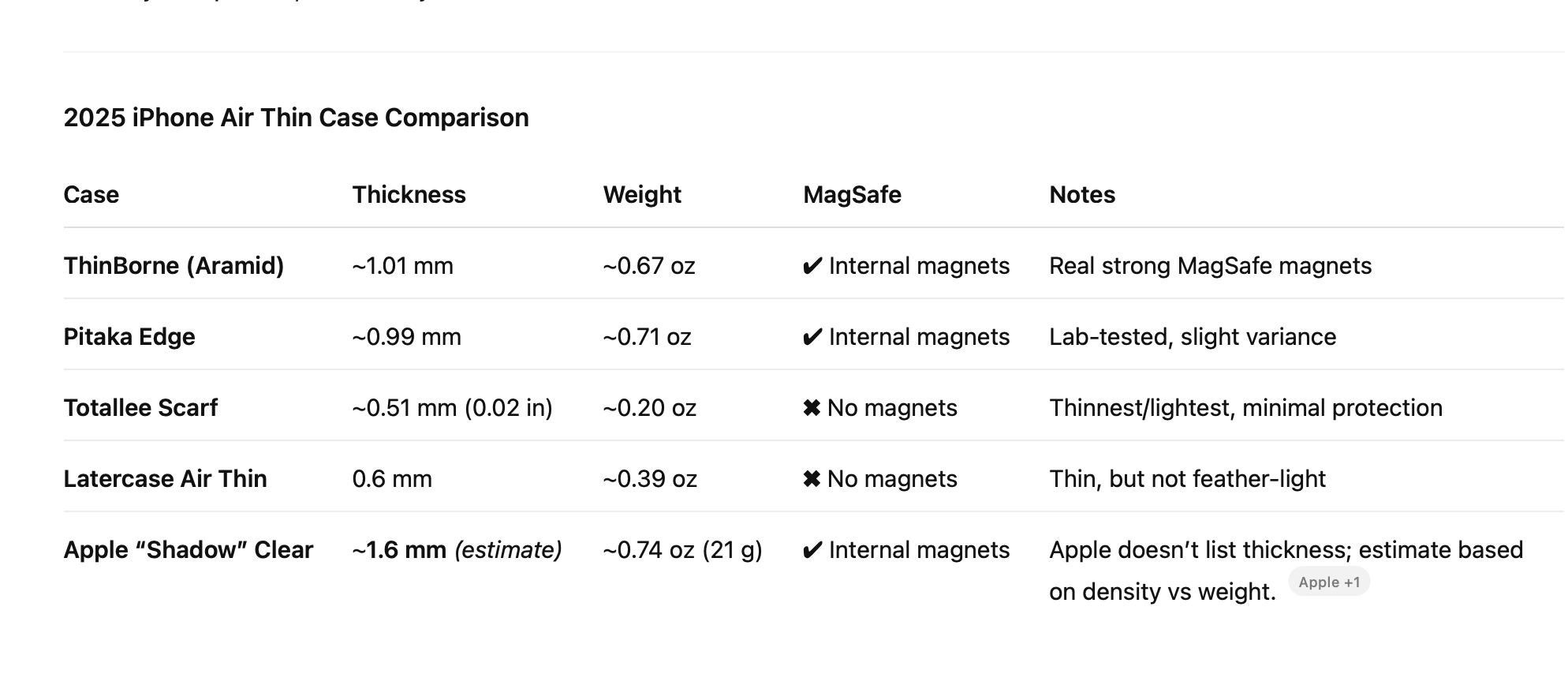Click the Apple +1 source citation chip

click(1329, 582)
